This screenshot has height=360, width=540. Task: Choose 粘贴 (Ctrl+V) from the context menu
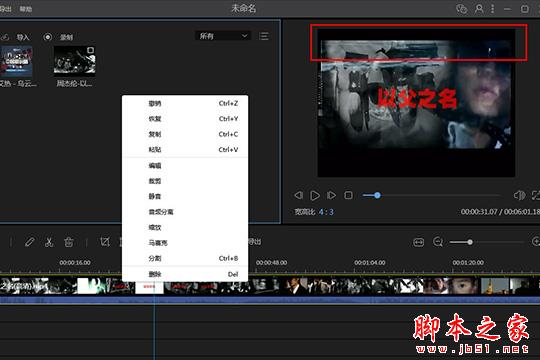point(185,150)
